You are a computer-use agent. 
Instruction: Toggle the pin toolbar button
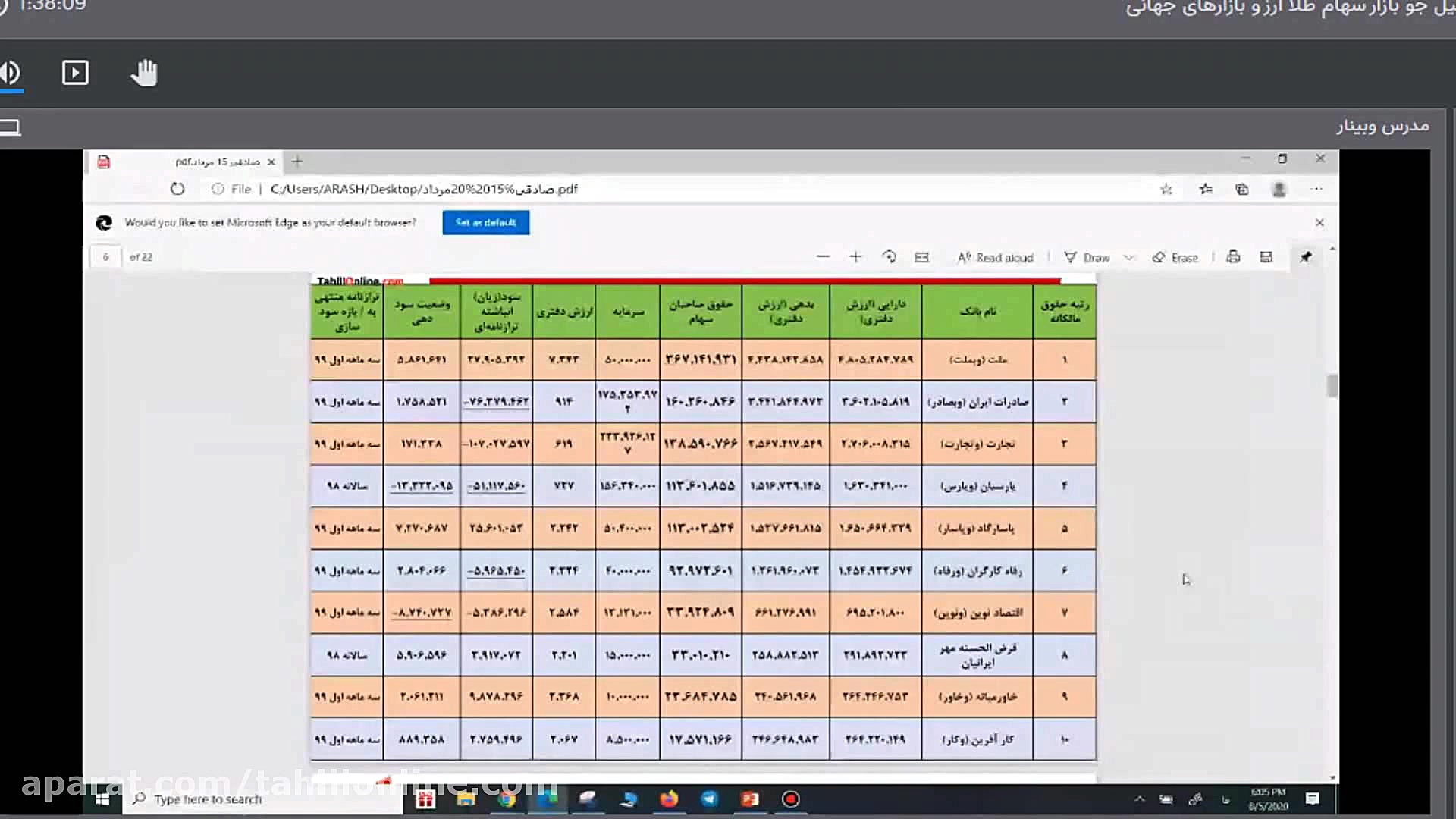pyautogui.click(x=1306, y=257)
